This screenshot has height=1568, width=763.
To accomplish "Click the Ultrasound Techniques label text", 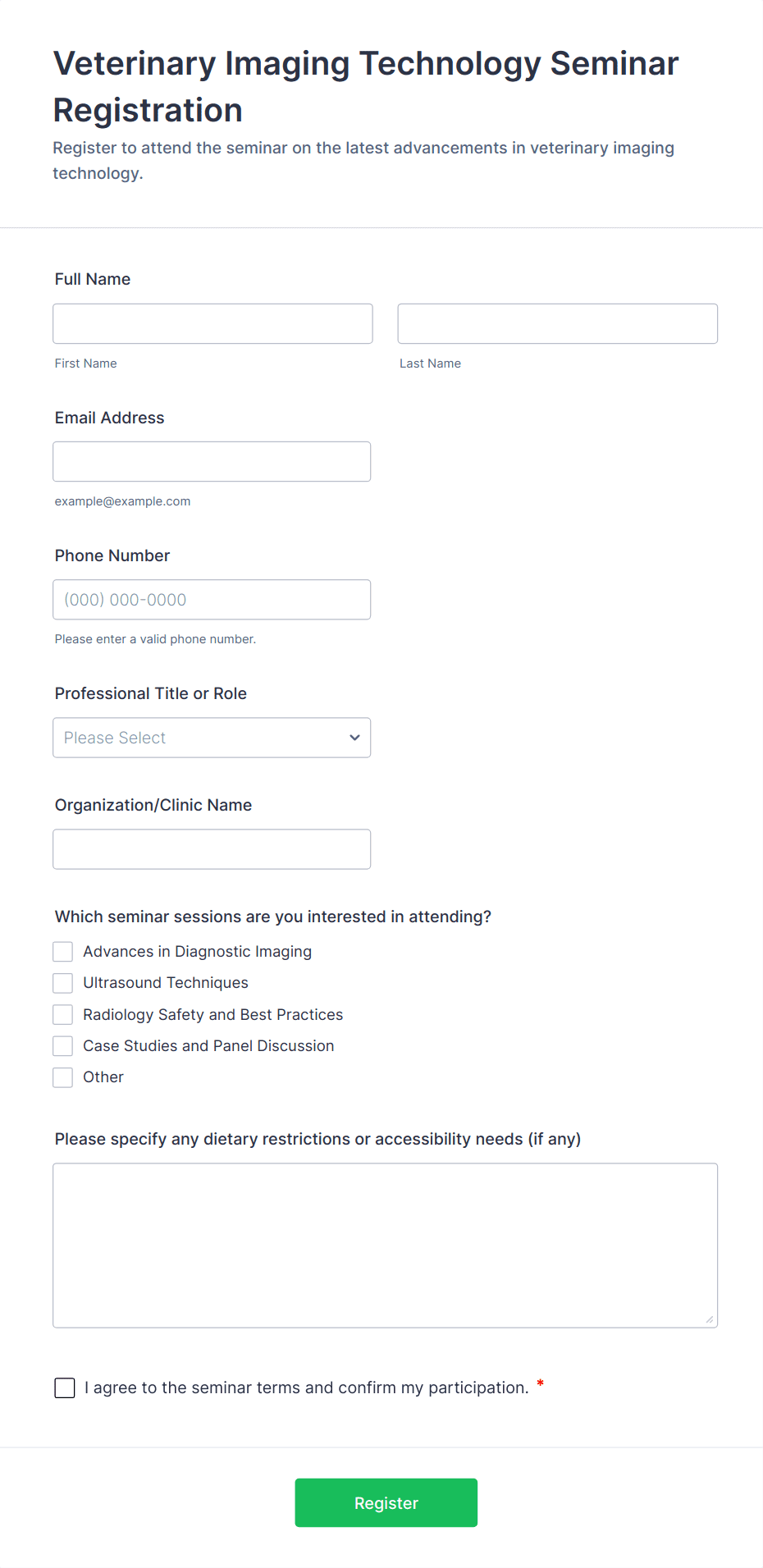I will 166,982.
